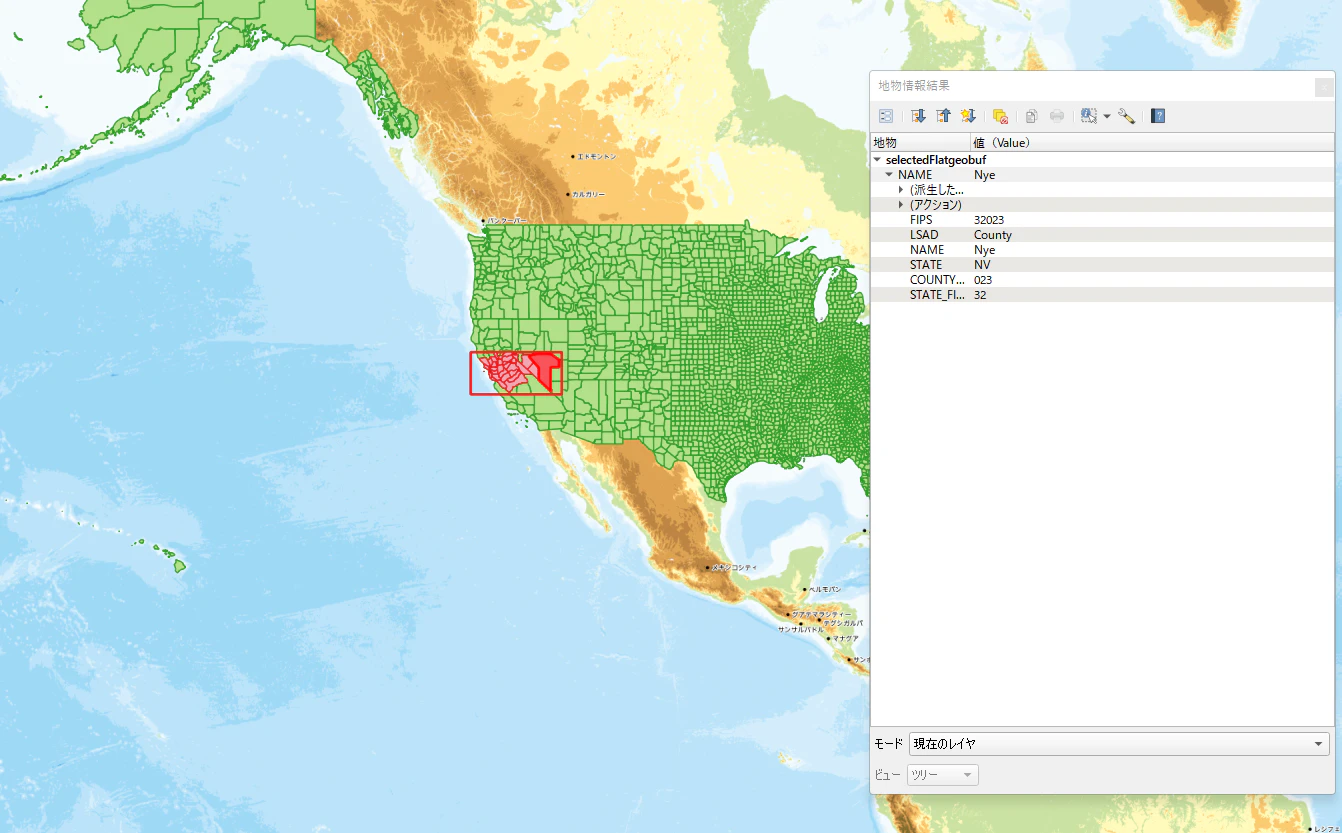Click the collapse tree icon

(x=943, y=116)
